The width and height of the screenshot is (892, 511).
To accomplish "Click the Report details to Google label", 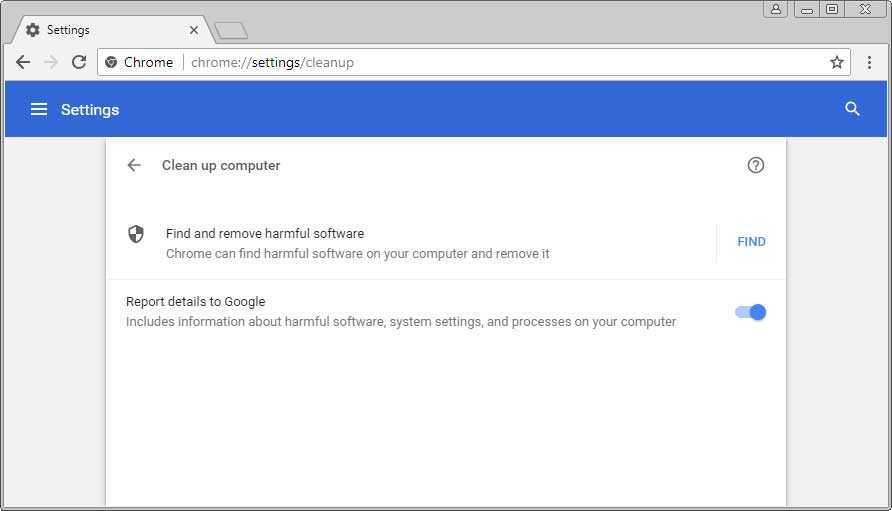I will tap(196, 301).
